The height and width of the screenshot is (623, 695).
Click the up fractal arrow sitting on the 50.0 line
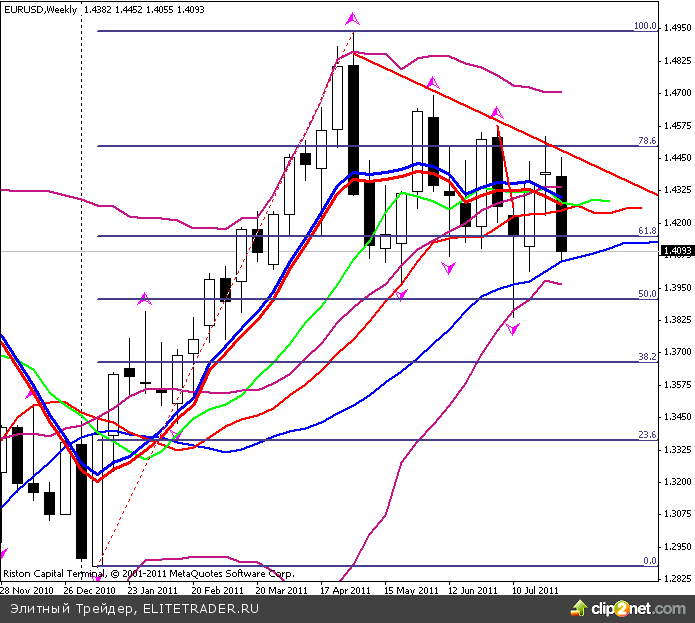[x=144, y=297]
